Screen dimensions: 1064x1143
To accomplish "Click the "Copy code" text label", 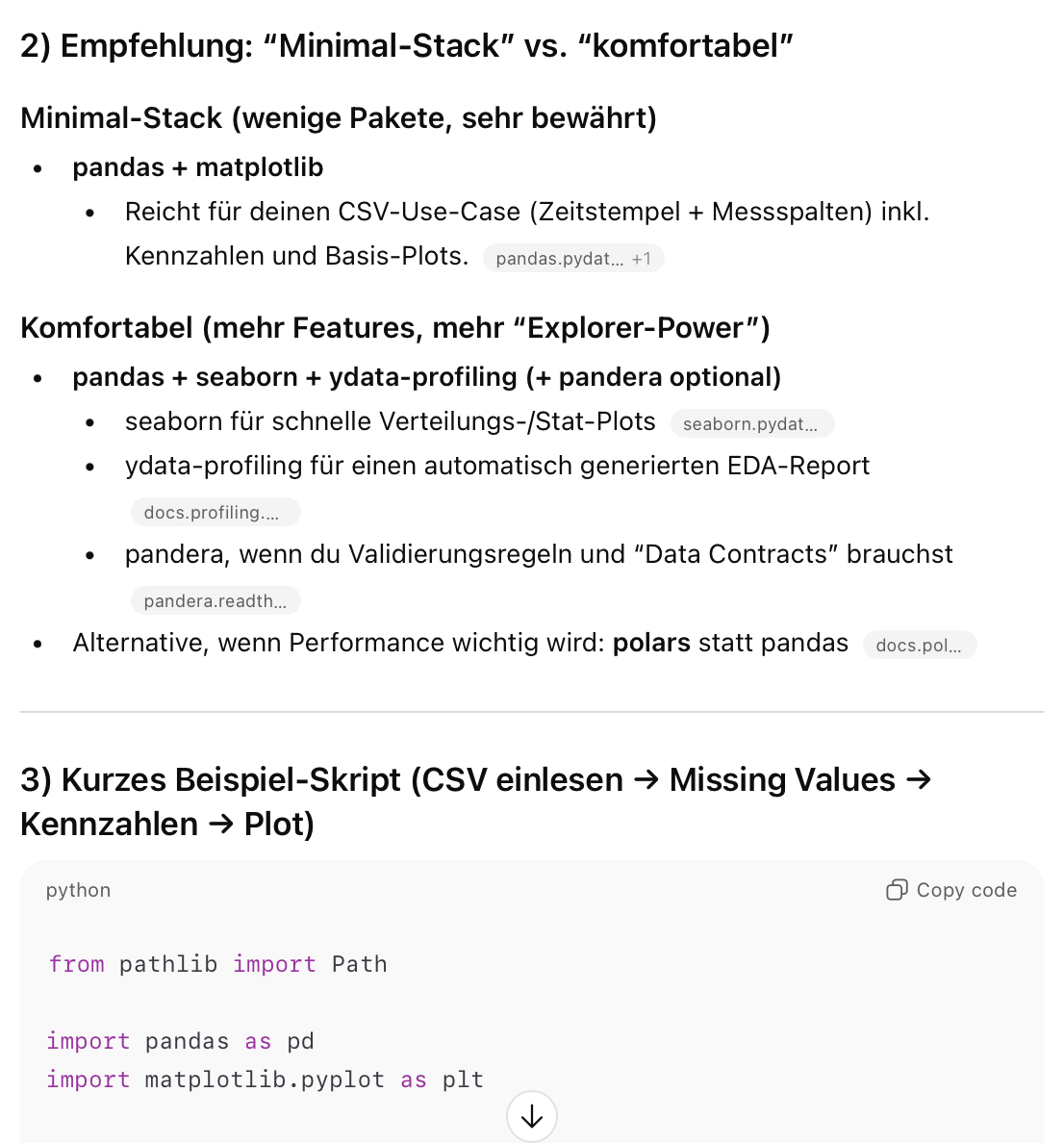I will 966,890.
